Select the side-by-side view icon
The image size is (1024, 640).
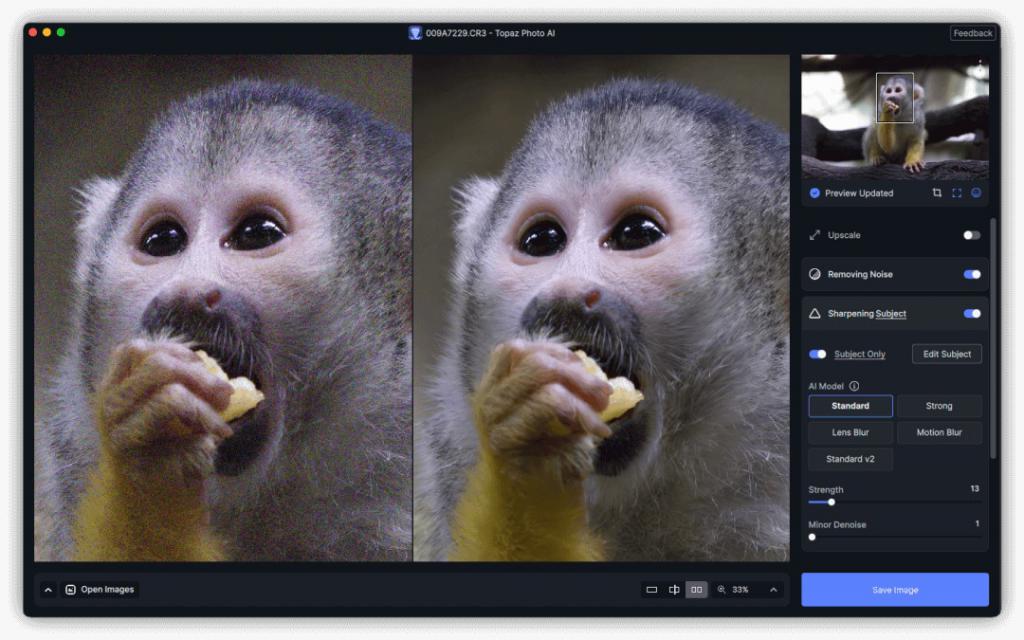point(696,590)
